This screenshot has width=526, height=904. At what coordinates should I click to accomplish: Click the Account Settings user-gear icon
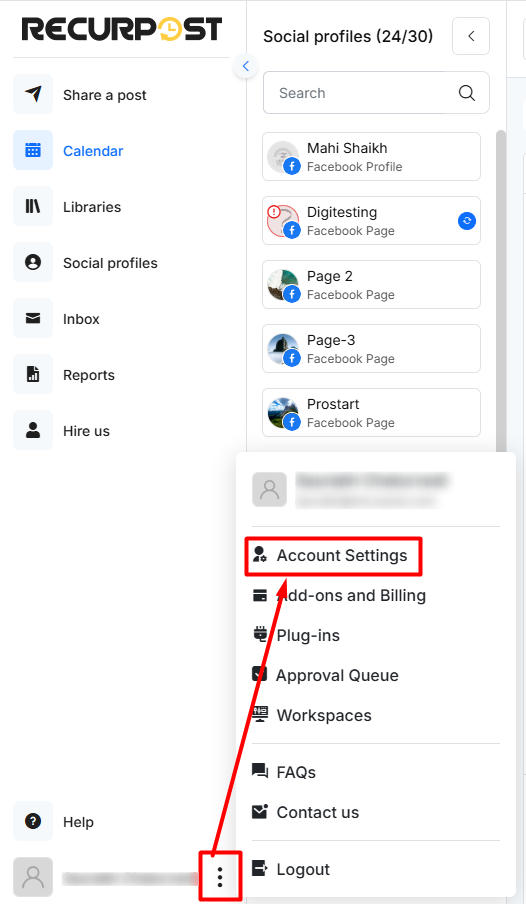tap(260, 555)
